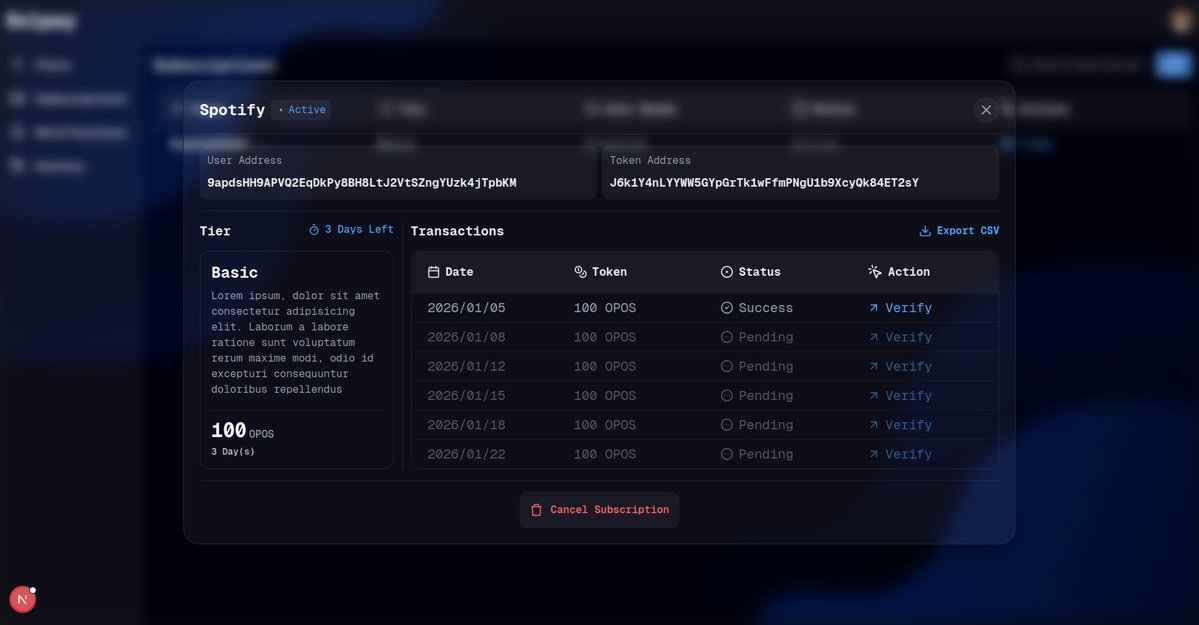This screenshot has height=625, width=1199.
Task: Click the user profile avatar at top right
Action: (1181, 21)
